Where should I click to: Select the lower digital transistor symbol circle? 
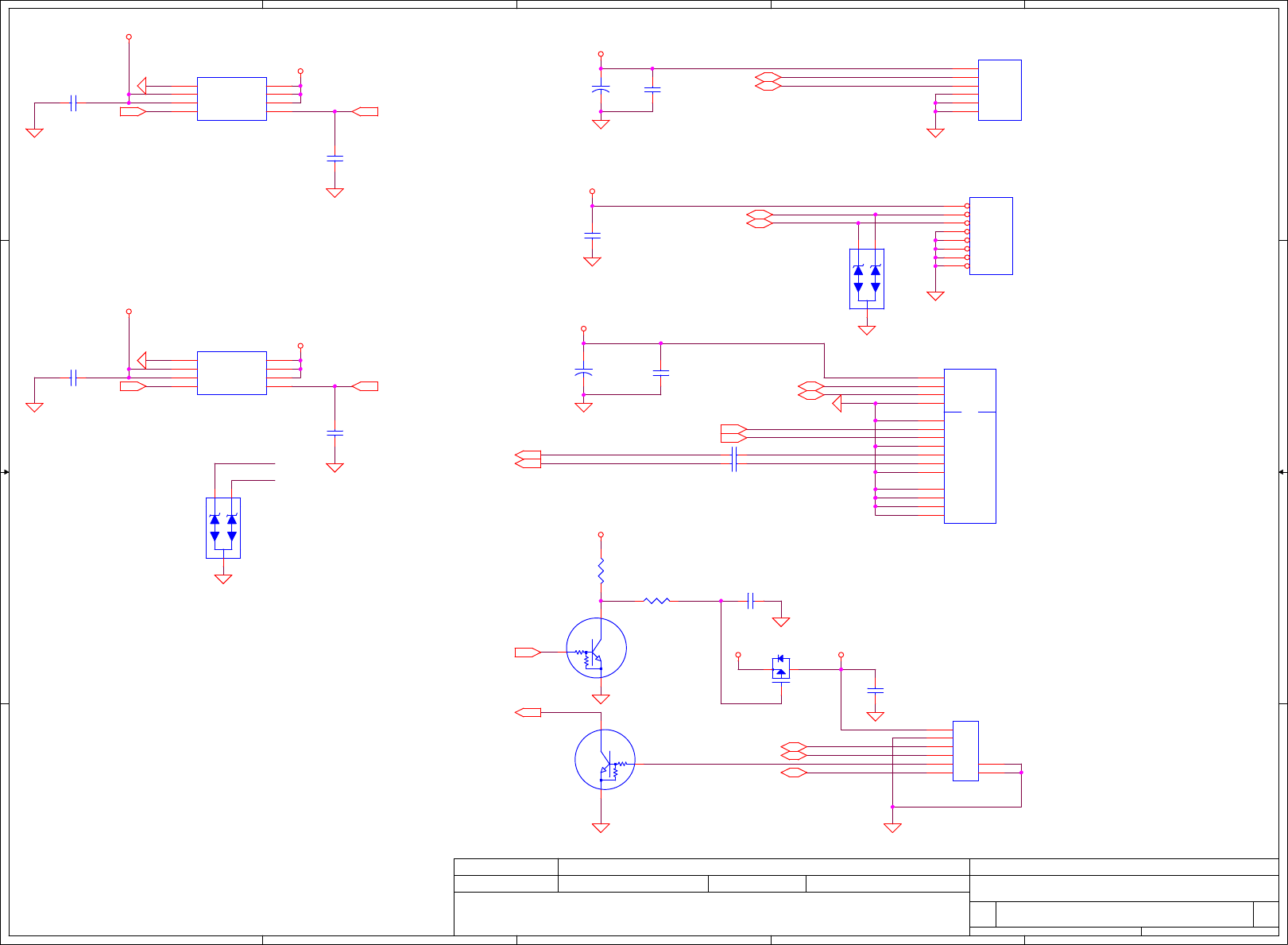click(x=605, y=759)
